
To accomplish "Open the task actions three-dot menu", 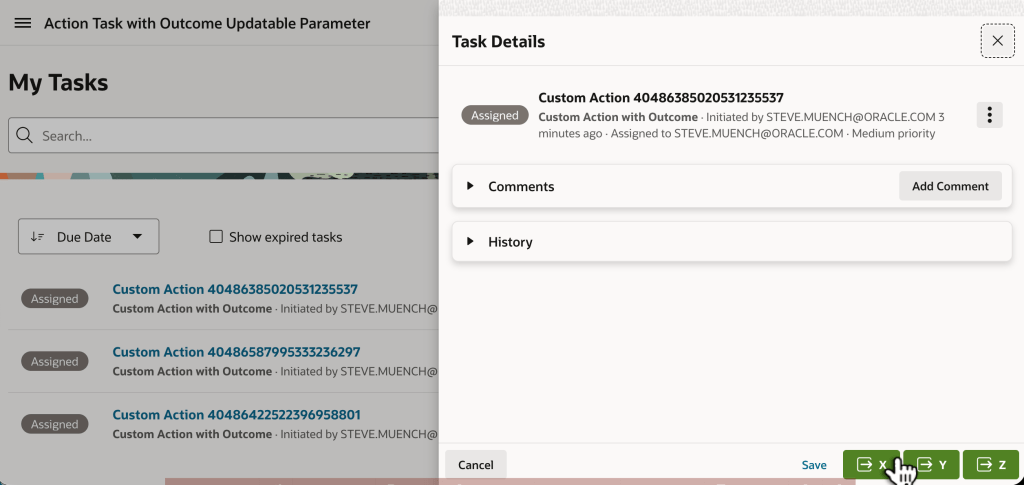I will 988,115.
